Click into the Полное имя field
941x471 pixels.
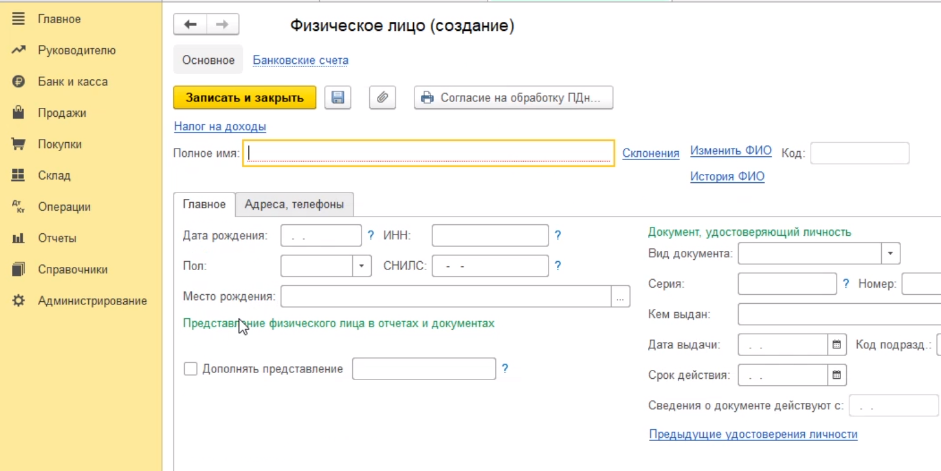pos(429,153)
